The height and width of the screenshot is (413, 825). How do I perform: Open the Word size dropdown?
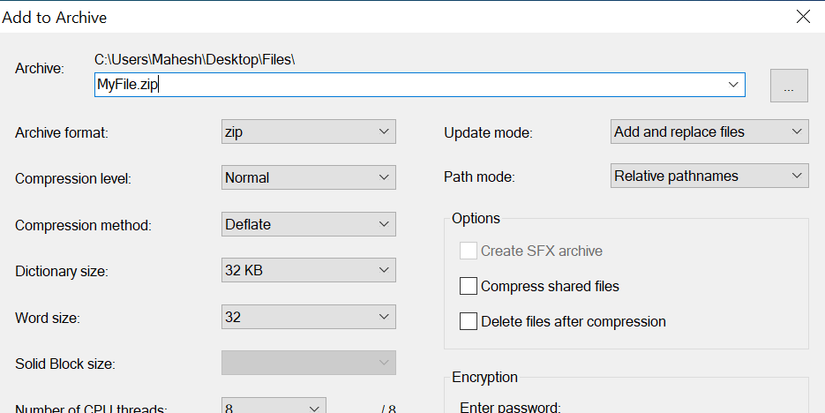click(308, 317)
